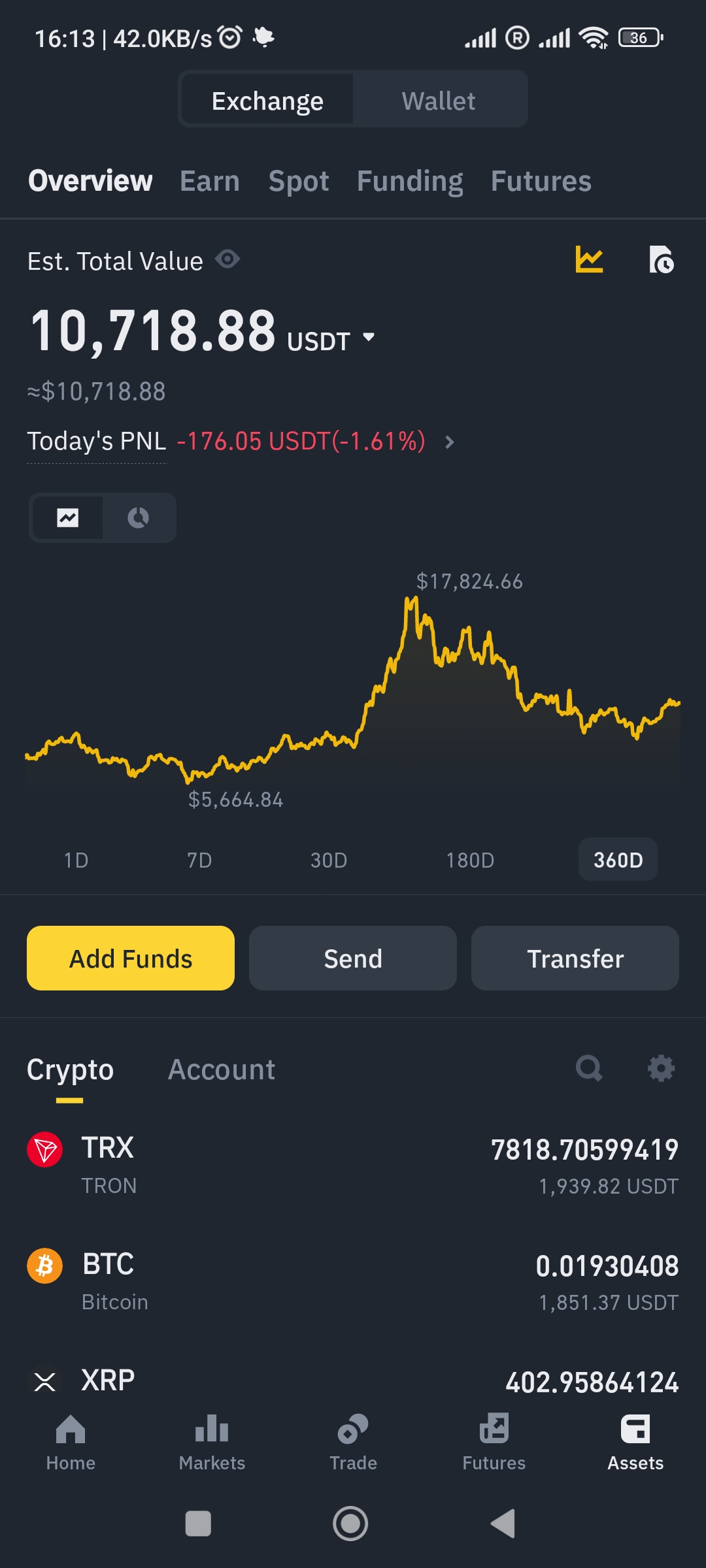Open Trade from bottom navigation

[353, 1443]
